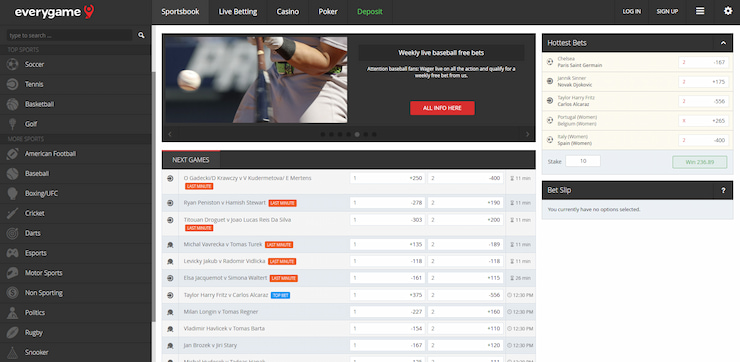This screenshot has width=740, height=362.
Task: Click the Basketball icon in sidebar
Action: click(13, 104)
